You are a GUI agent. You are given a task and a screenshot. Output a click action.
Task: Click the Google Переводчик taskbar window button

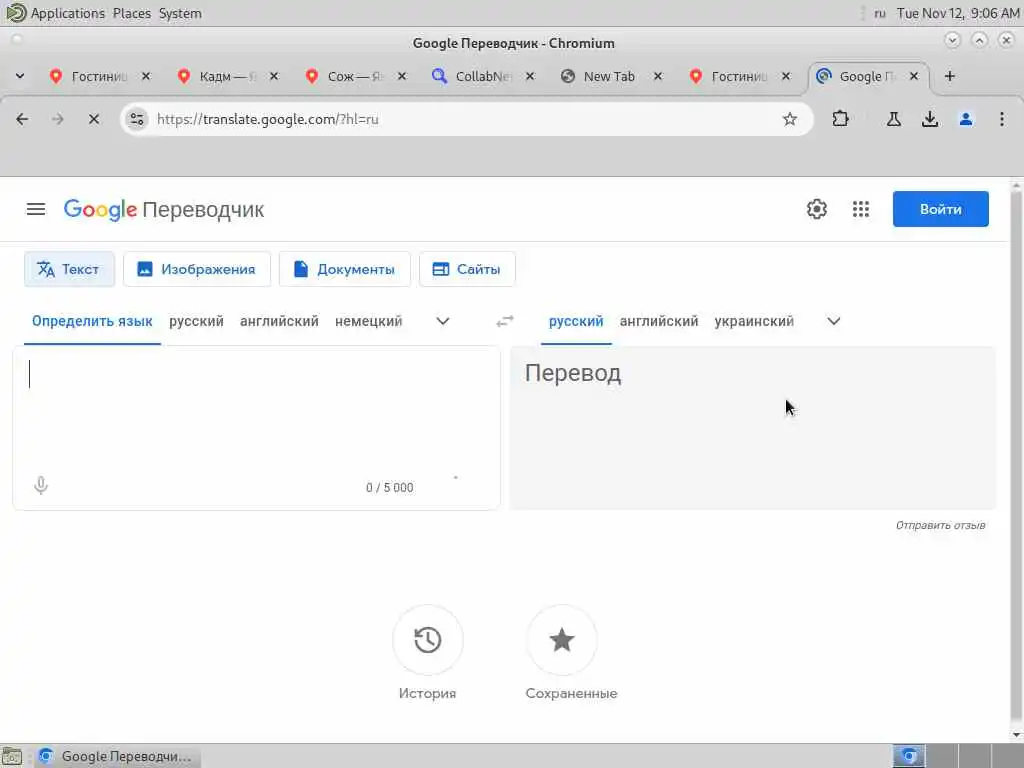pos(116,756)
